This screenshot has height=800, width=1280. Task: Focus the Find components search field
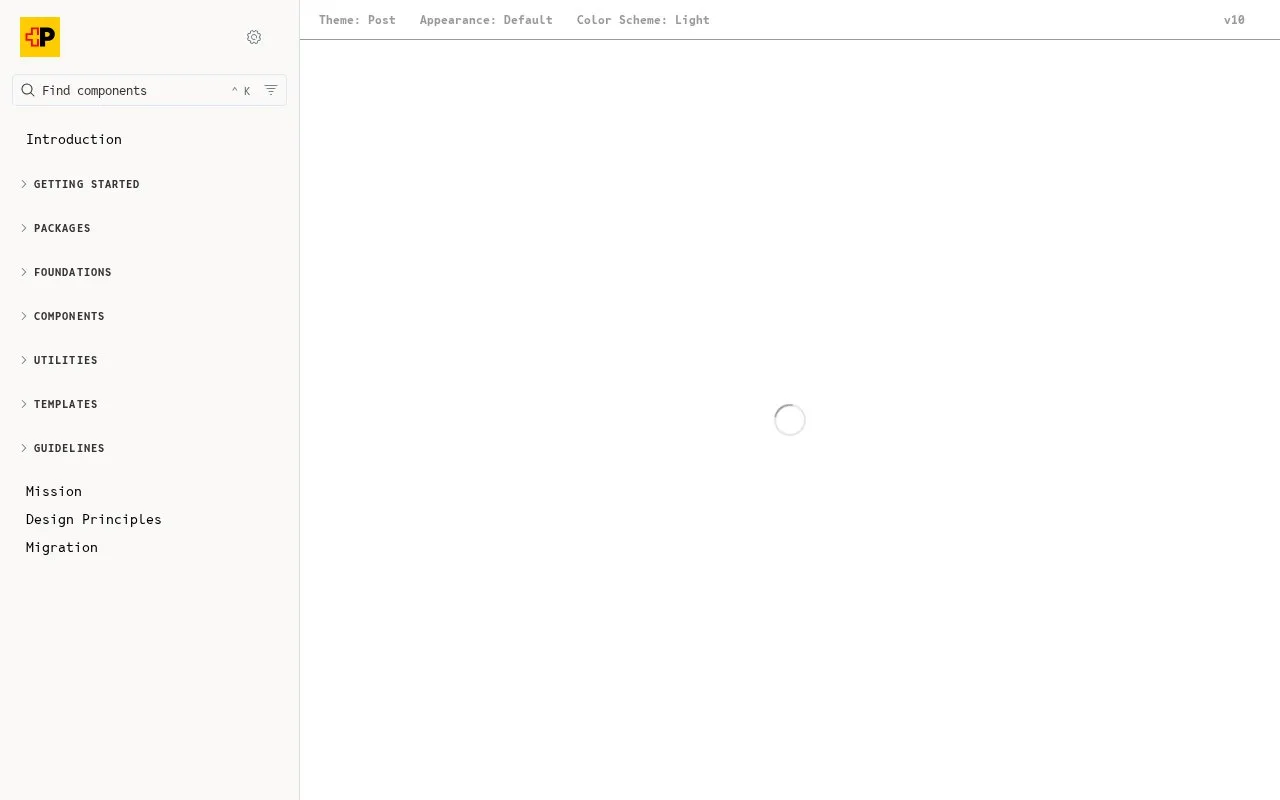149,90
